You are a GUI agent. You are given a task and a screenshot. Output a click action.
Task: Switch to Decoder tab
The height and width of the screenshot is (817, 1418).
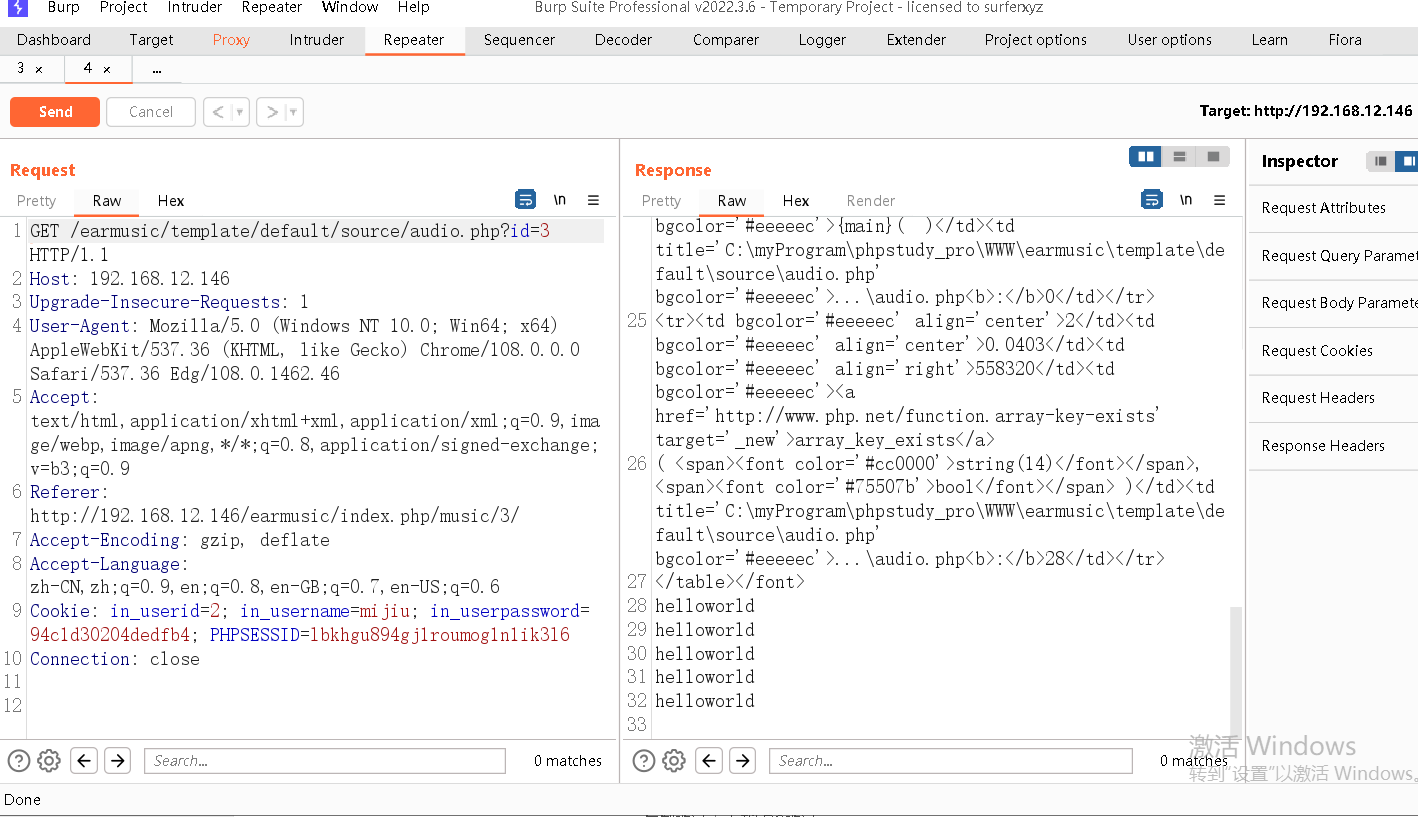623,40
